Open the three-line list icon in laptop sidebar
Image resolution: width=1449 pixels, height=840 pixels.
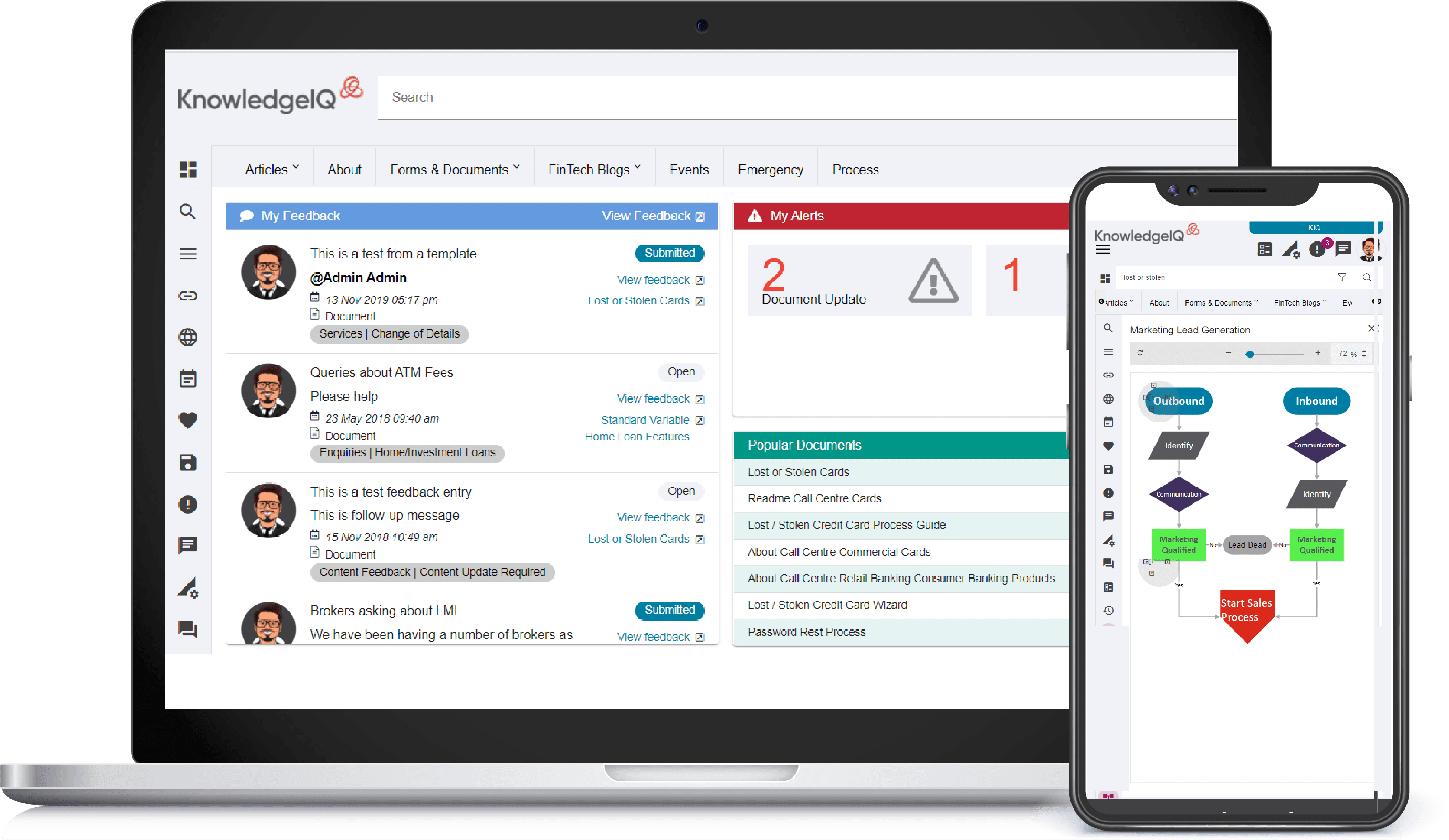(188, 254)
